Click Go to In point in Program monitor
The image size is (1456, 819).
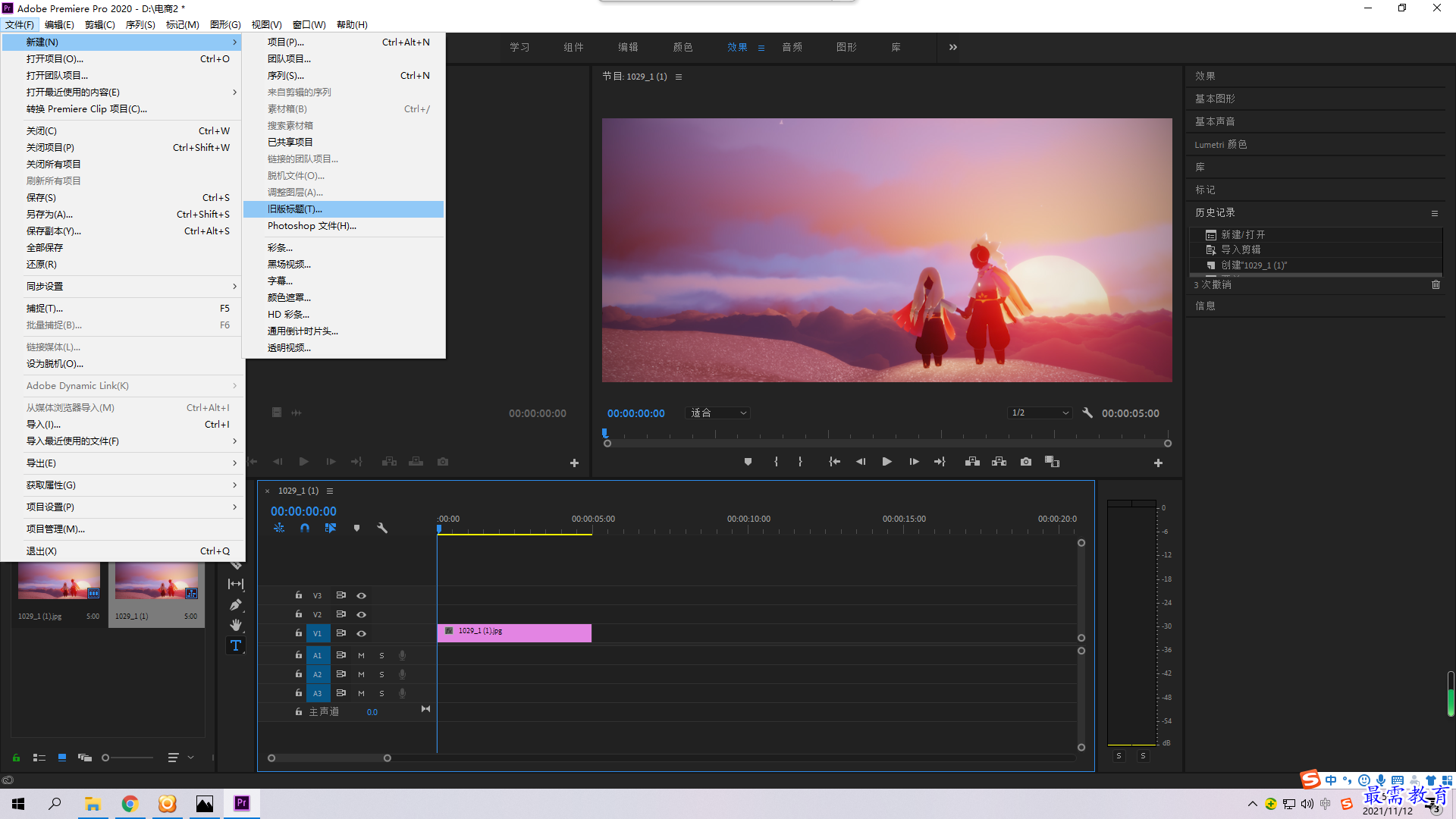pyautogui.click(x=834, y=462)
